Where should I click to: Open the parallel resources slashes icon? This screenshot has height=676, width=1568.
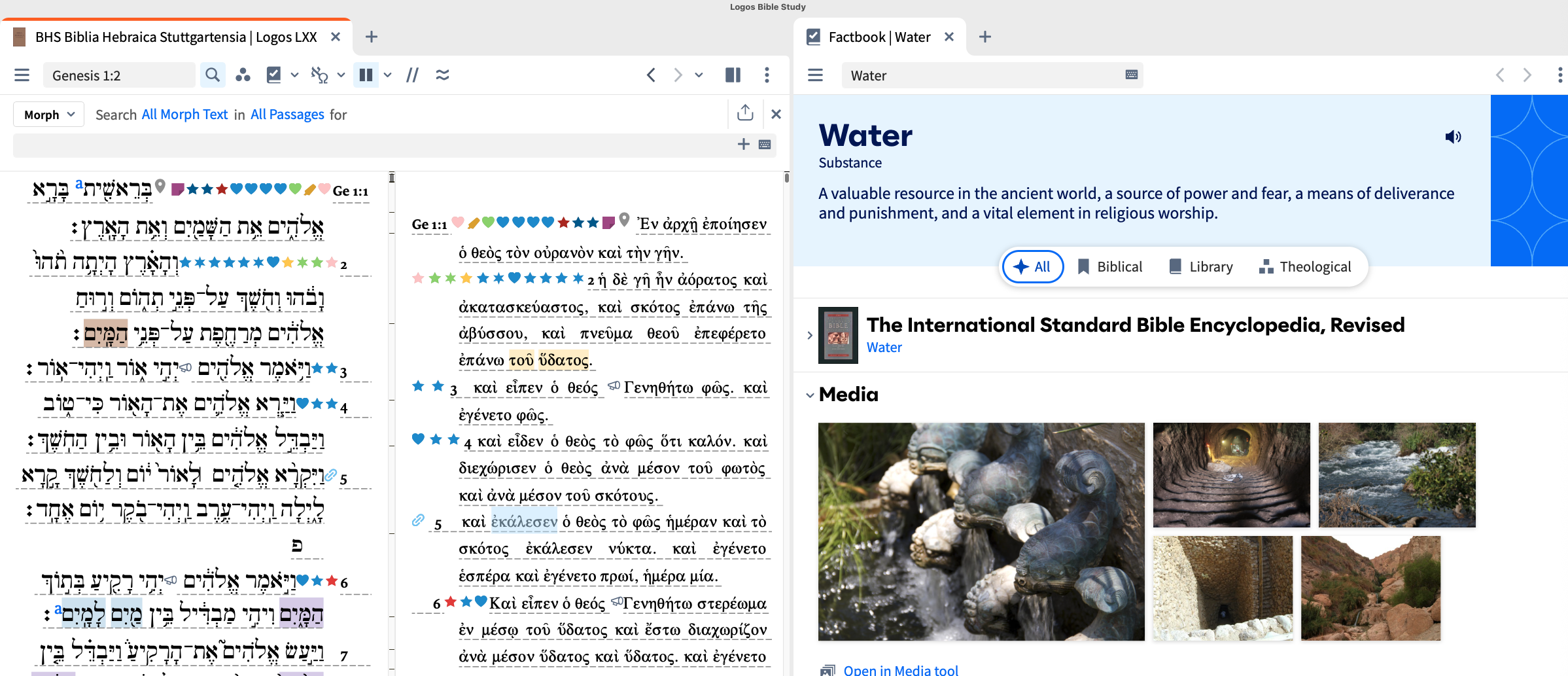(412, 75)
